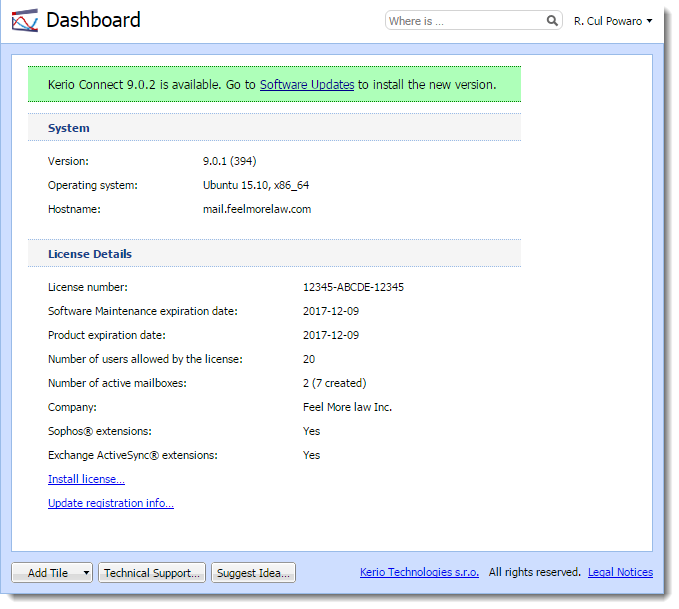Screen dimensions: 679x609
Task: Click the System tile header
Action: click(275, 127)
